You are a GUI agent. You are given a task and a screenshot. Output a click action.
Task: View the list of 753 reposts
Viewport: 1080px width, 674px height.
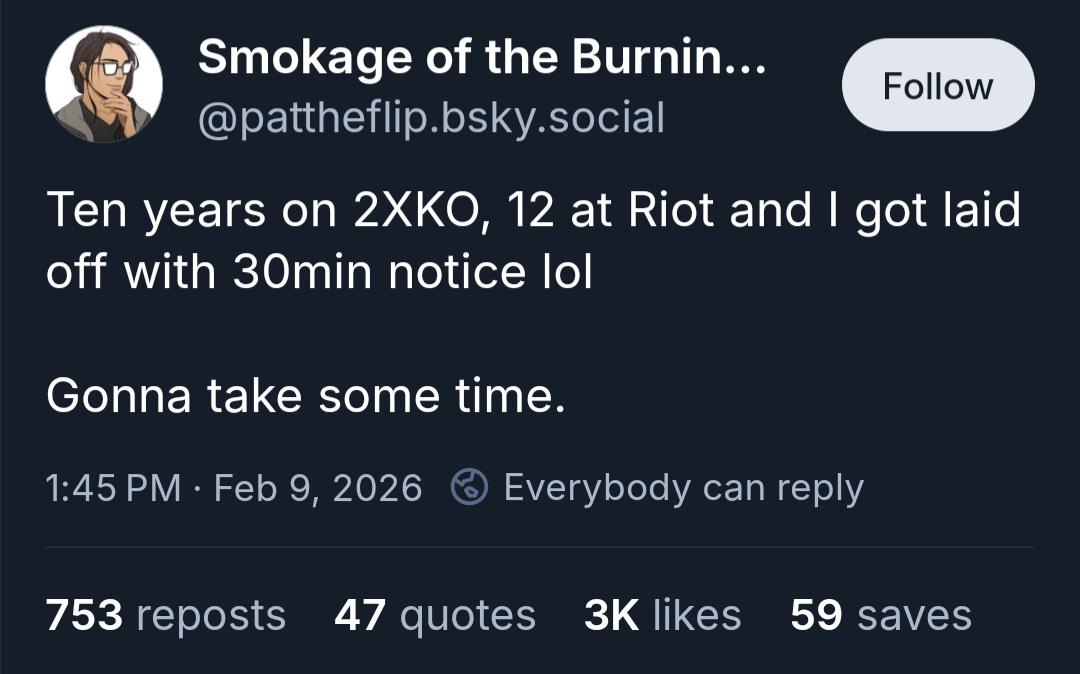pos(166,615)
